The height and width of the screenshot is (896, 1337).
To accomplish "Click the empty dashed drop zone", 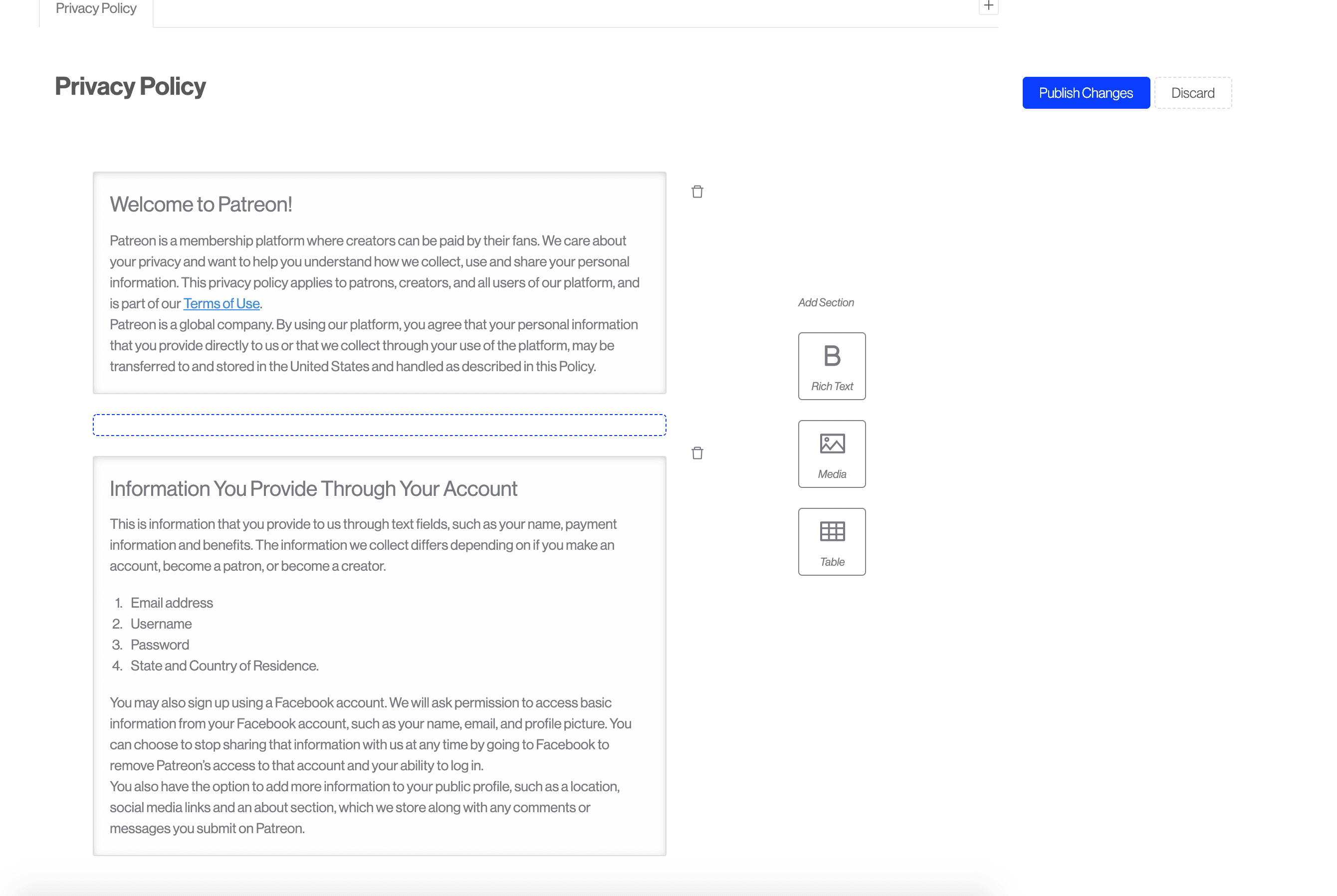I will (x=379, y=425).
